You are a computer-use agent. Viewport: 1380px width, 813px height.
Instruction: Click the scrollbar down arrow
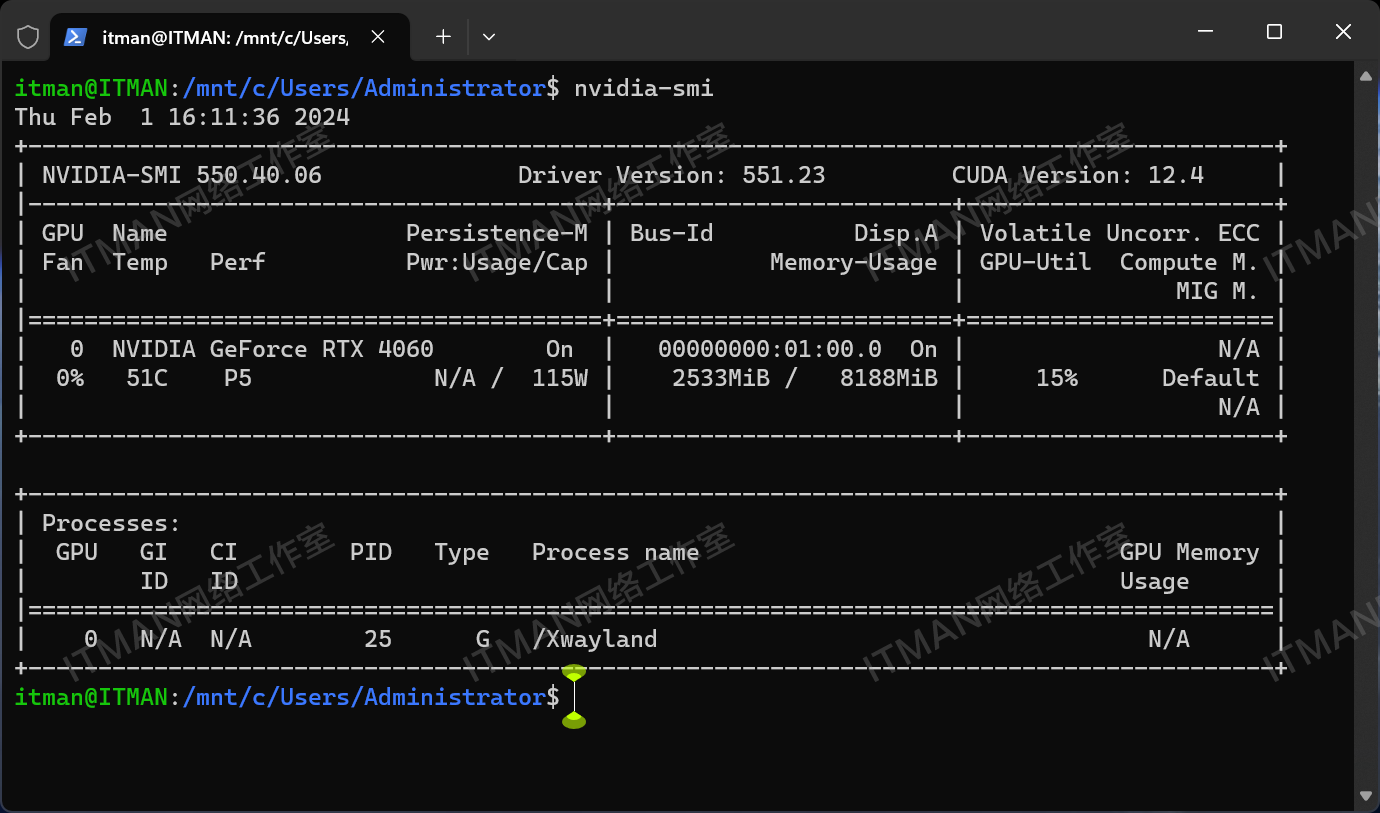coord(1366,796)
